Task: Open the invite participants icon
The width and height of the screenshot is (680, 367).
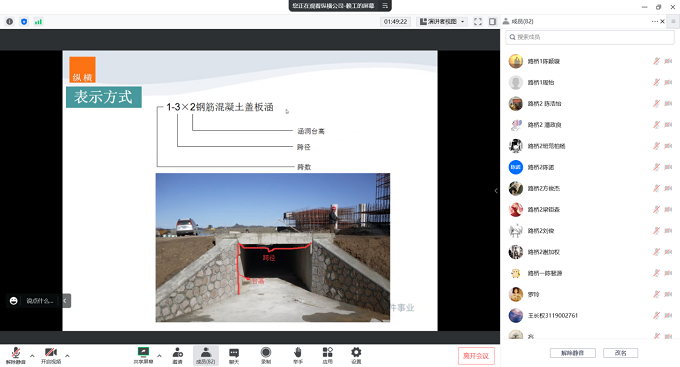Action: tap(177, 355)
